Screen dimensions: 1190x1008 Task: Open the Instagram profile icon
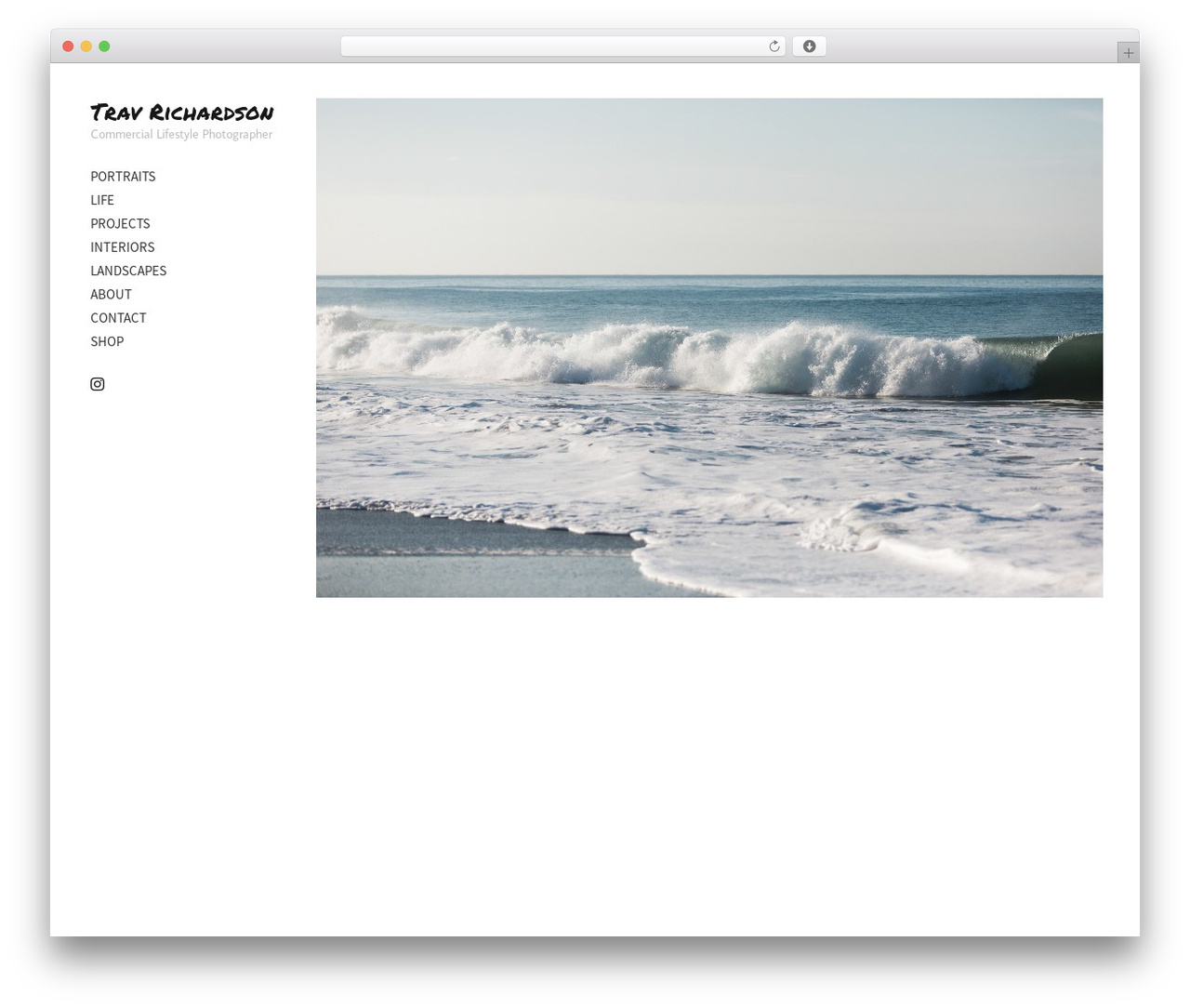coord(98,384)
